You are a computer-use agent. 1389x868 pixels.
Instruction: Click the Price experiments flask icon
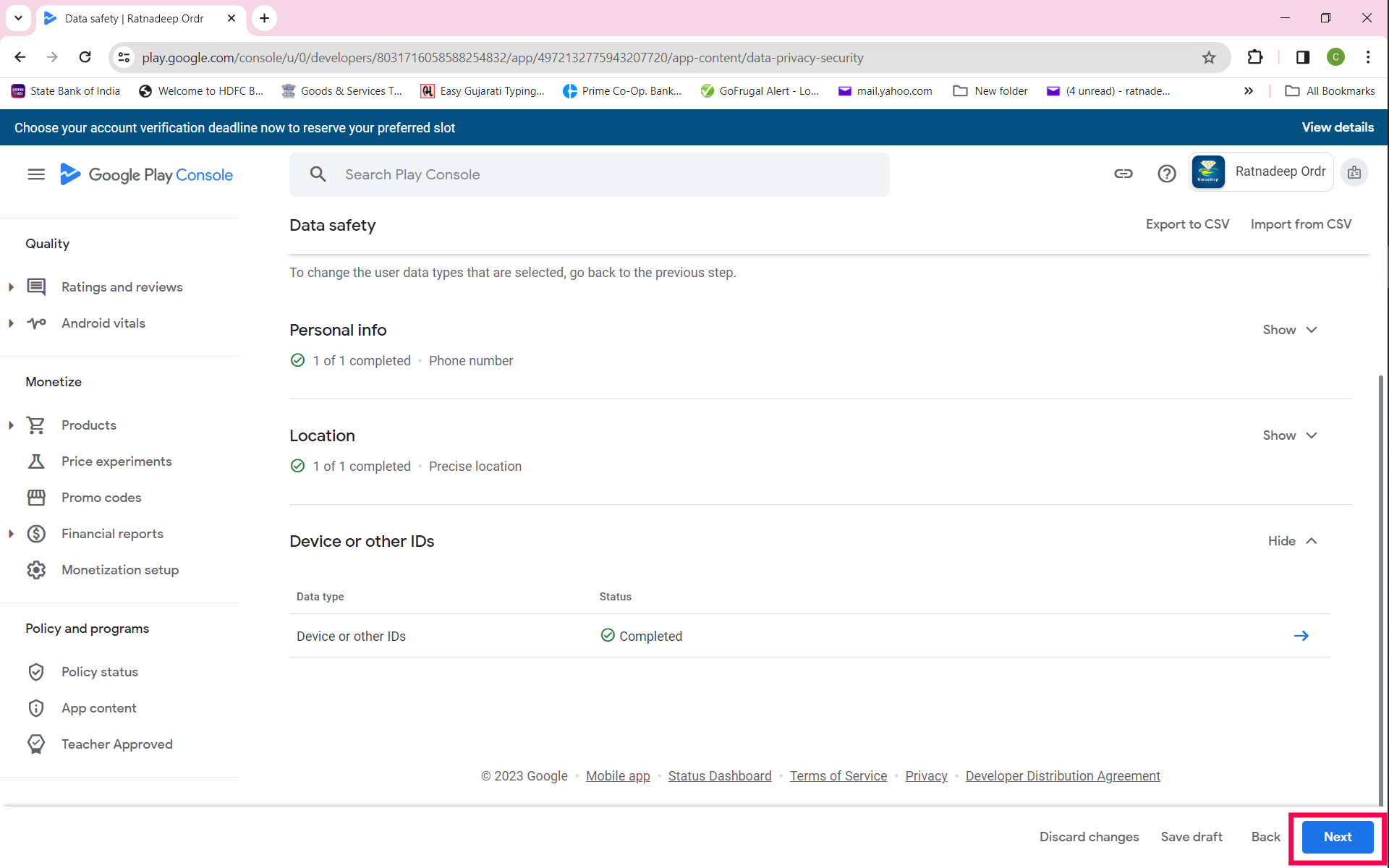36,461
